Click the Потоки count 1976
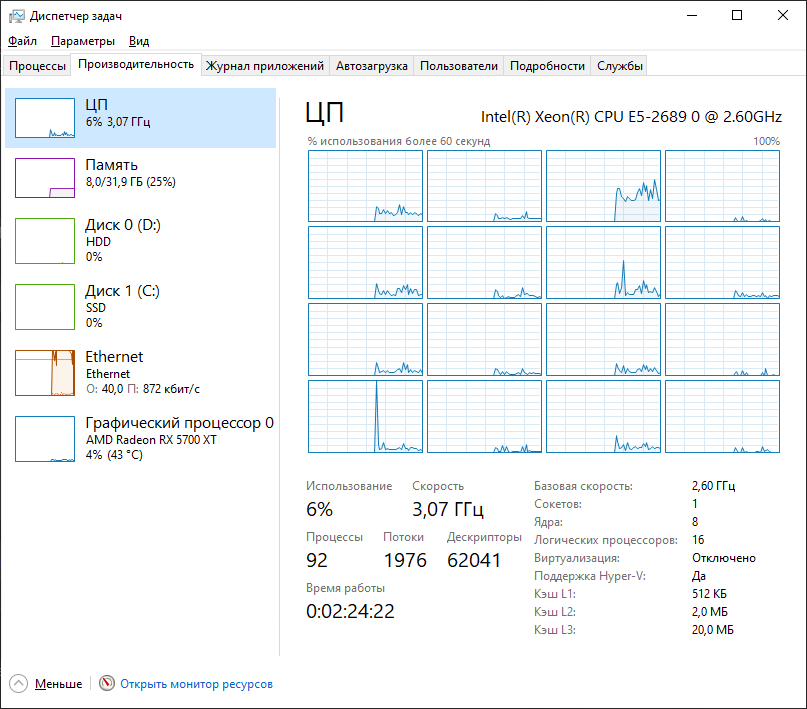The image size is (807, 709). click(x=405, y=560)
